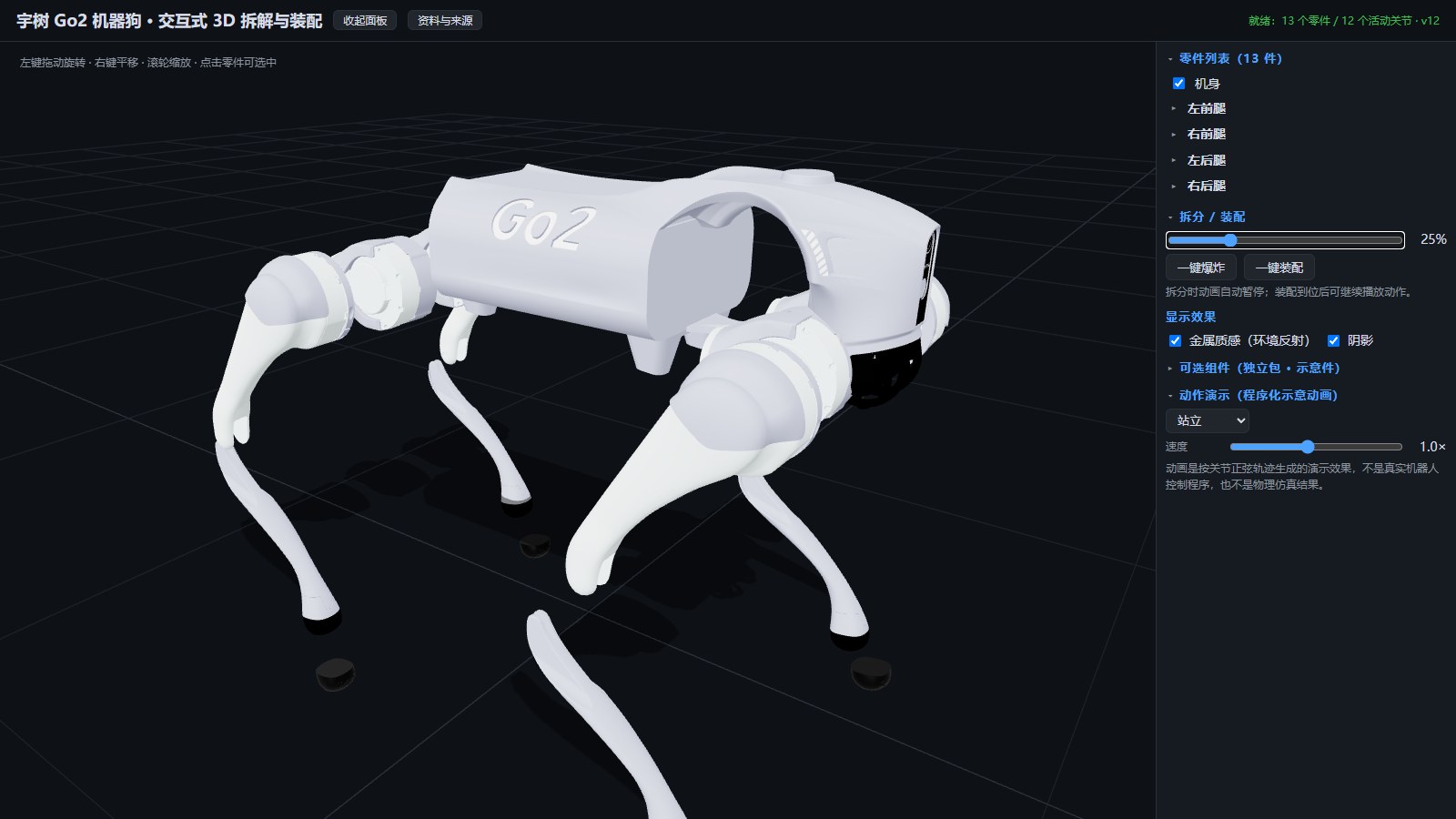The width and height of the screenshot is (1456, 819).
Task: Click the 25% explode value
Action: (1433, 239)
